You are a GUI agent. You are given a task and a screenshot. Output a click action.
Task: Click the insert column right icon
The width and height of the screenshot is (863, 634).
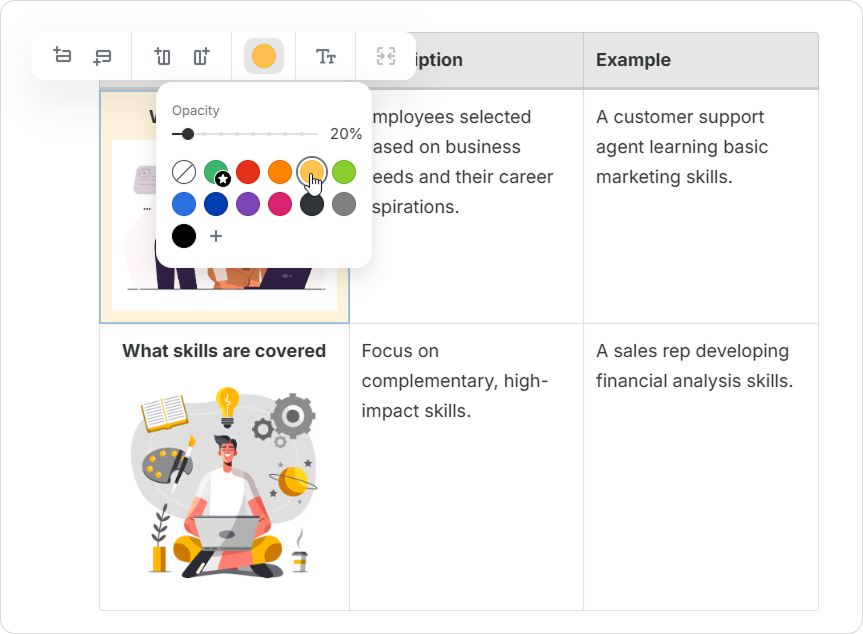(202, 56)
